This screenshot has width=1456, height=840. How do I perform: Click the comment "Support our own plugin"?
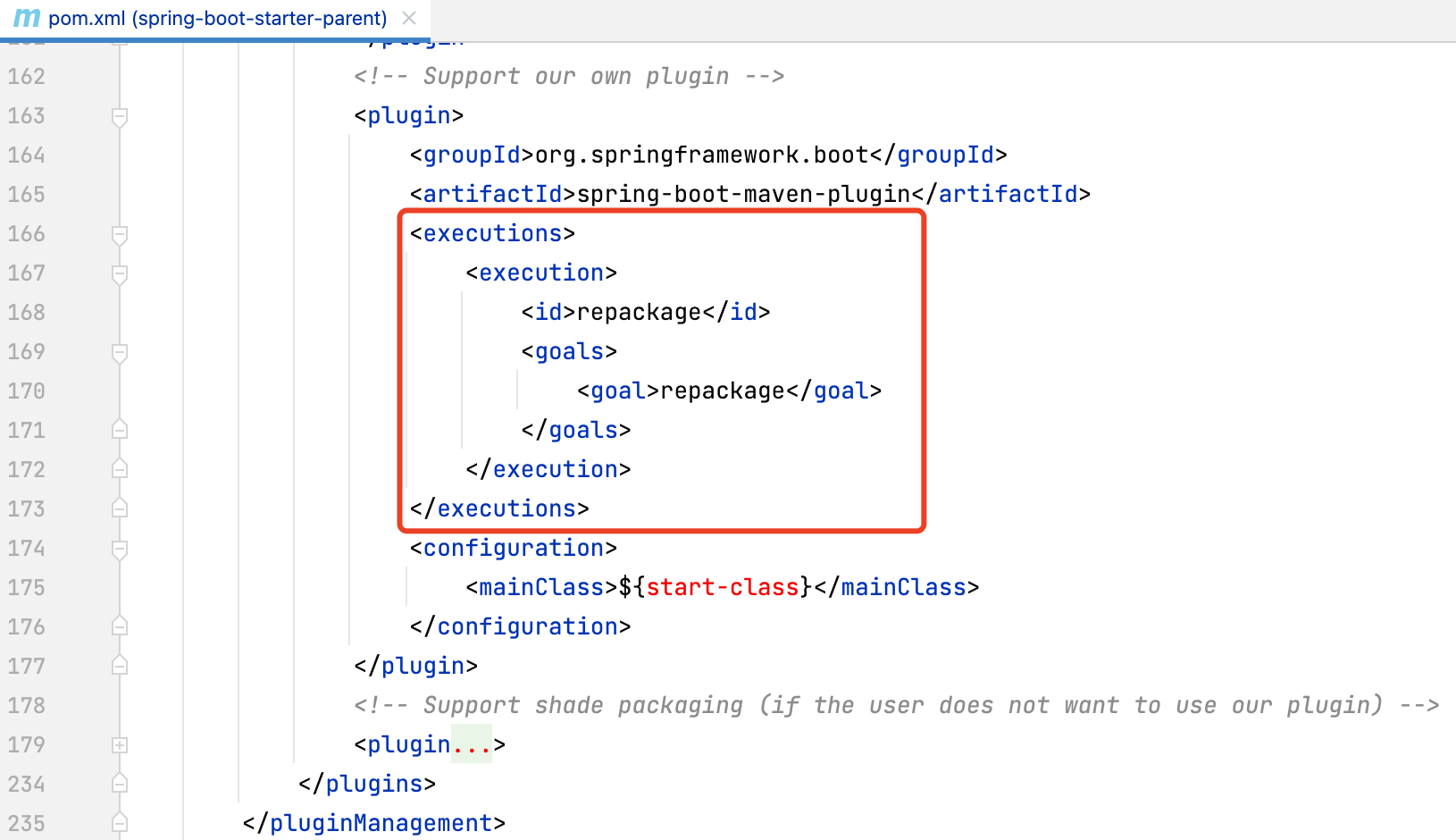pyautogui.click(x=569, y=77)
